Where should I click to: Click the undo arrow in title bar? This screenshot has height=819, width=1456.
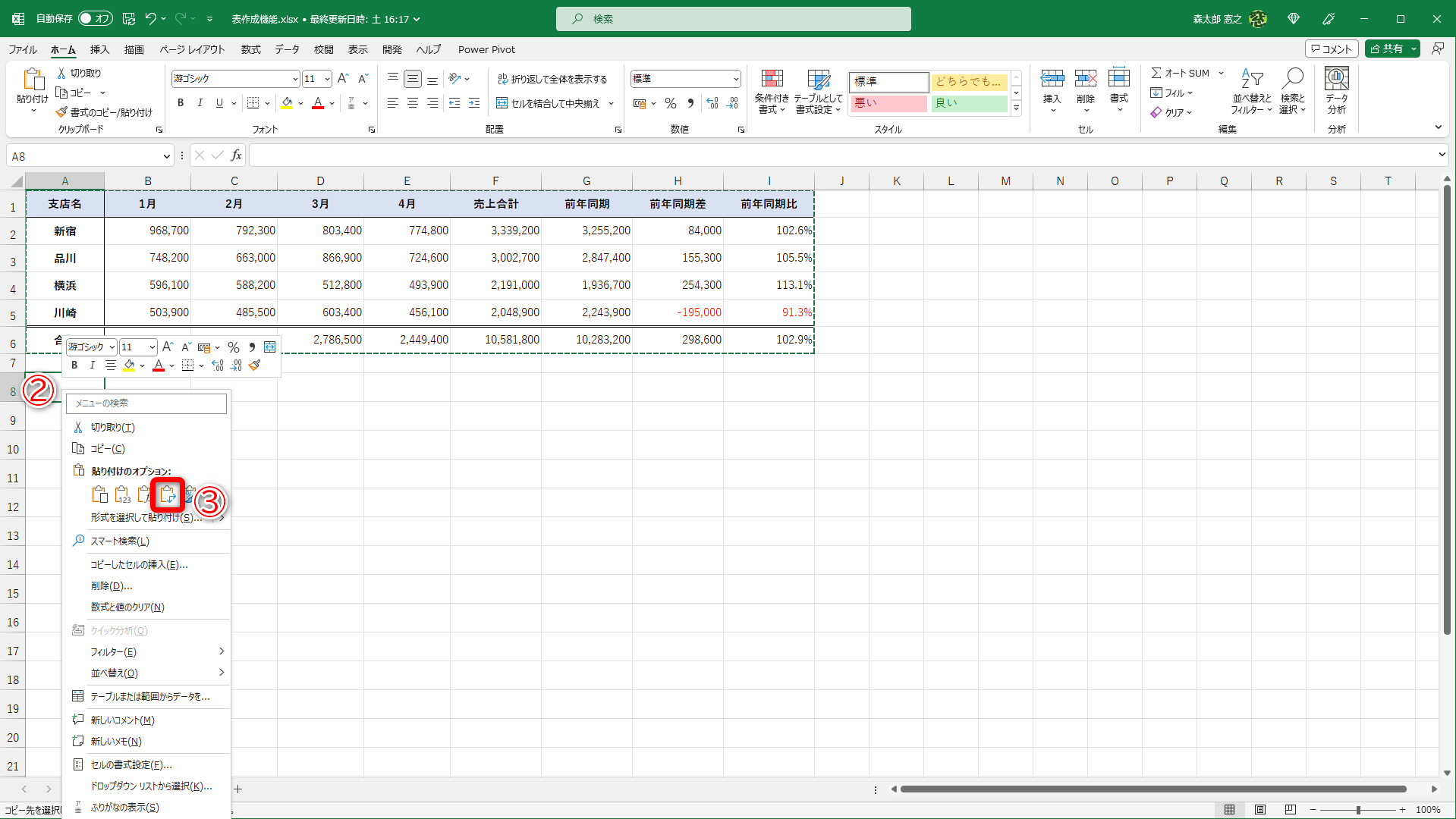click(151, 19)
